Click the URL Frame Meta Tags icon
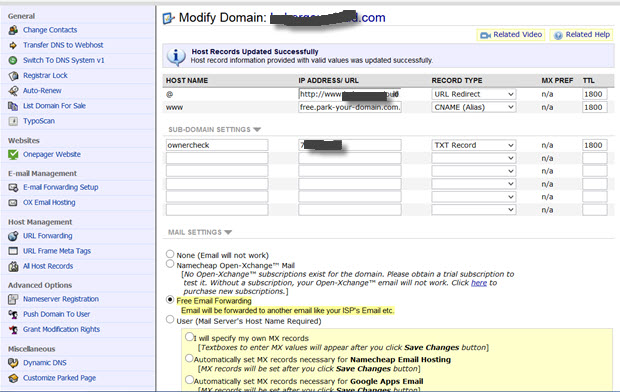The height and width of the screenshot is (392, 620). (x=13, y=251)
